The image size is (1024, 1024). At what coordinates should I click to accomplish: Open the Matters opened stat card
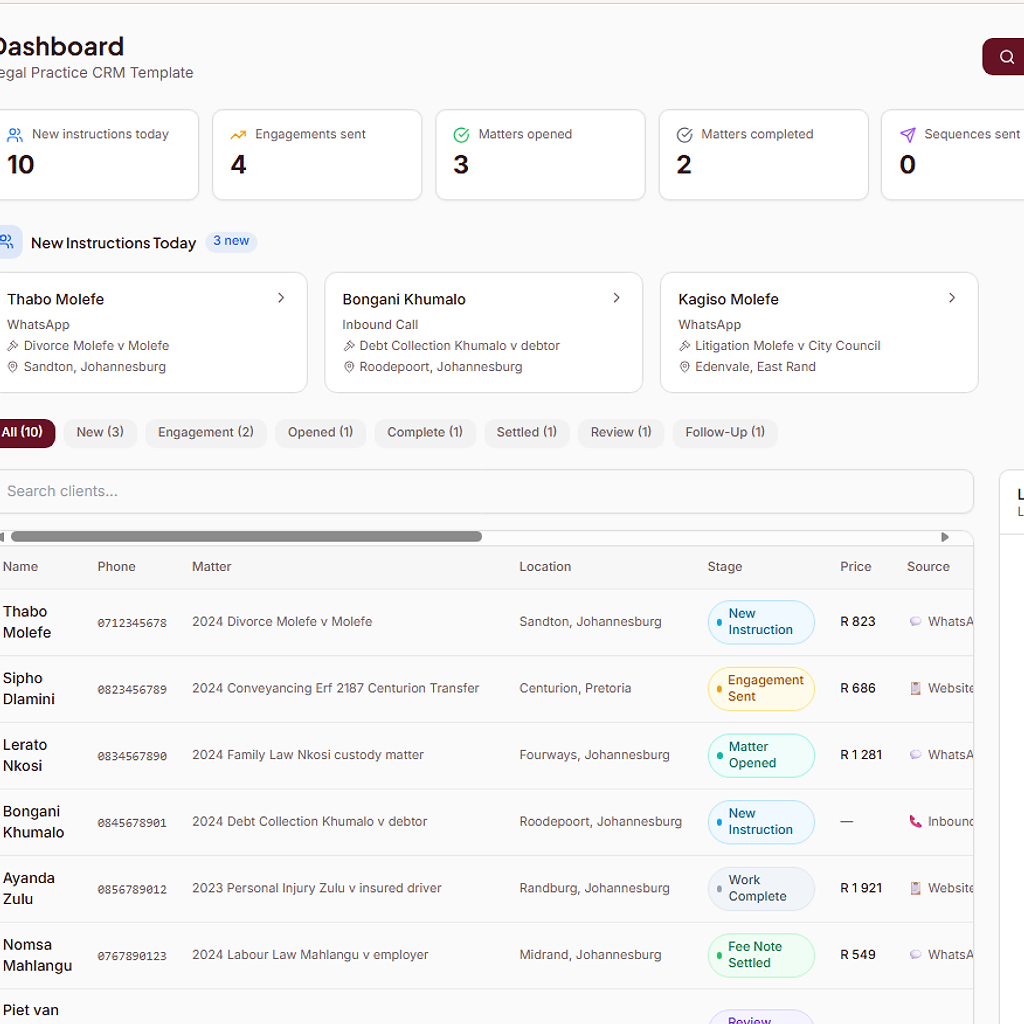[x=541, y=155]
